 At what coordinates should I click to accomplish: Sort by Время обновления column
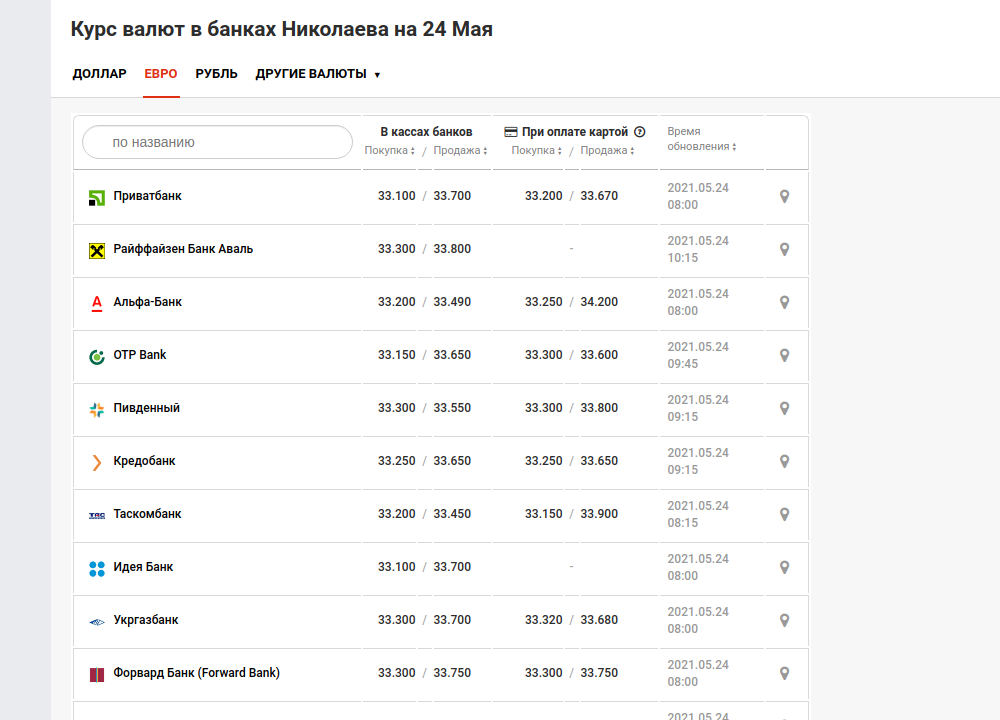(x=702, y=139)
